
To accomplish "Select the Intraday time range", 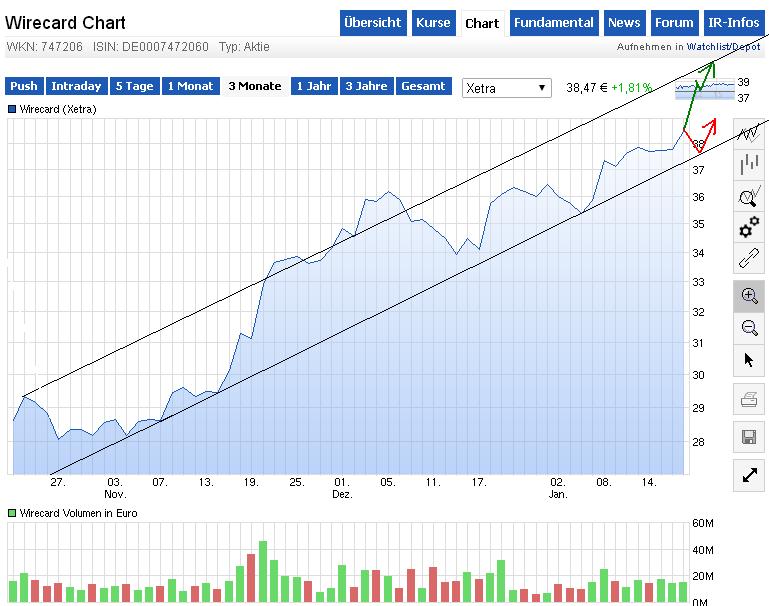I will point(76,87).
